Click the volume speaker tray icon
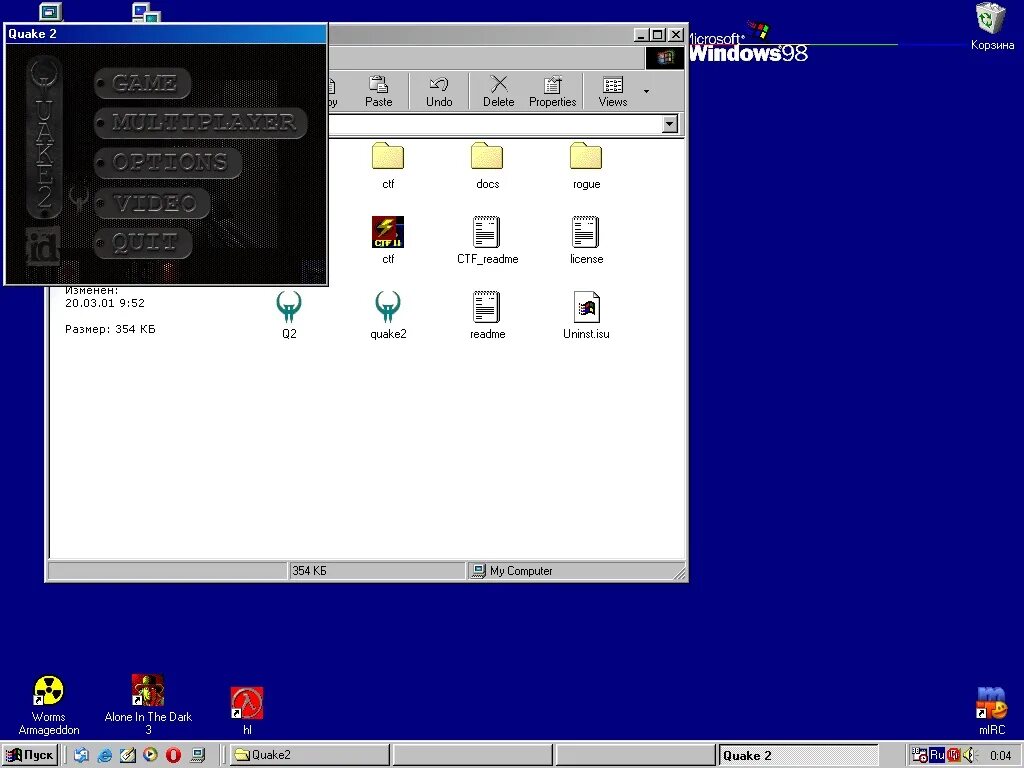 click(x=968, y=756)
